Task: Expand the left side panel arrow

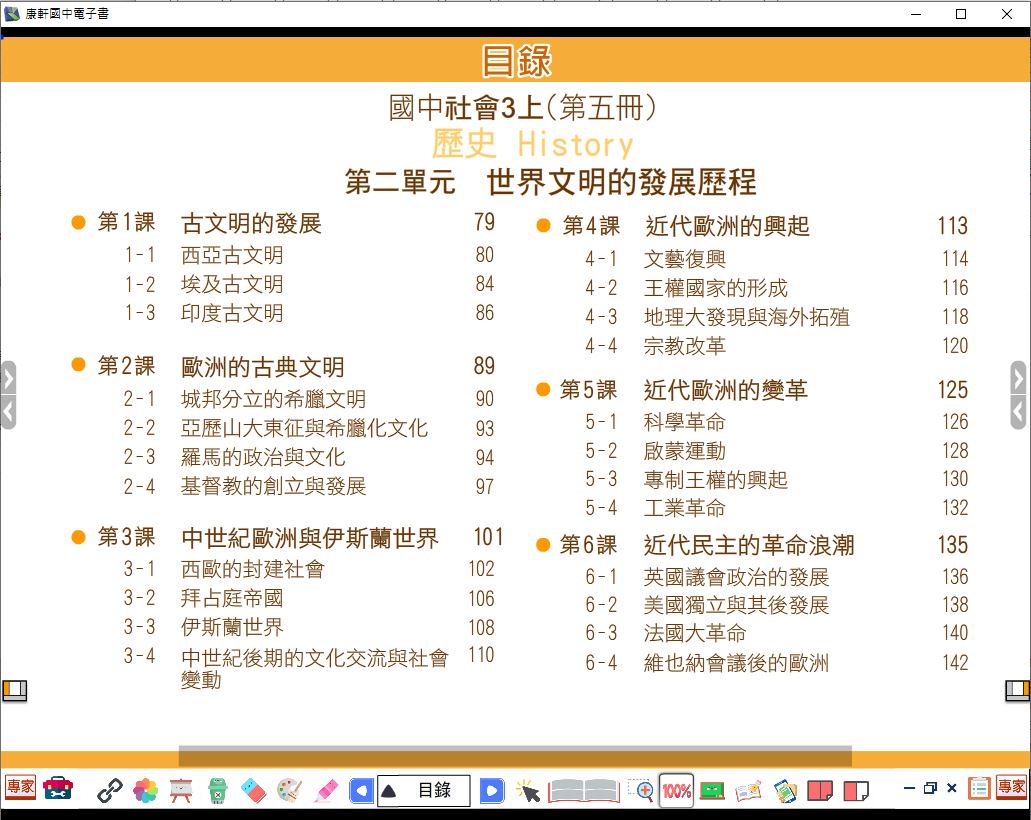Action: (x=8, y=379)
